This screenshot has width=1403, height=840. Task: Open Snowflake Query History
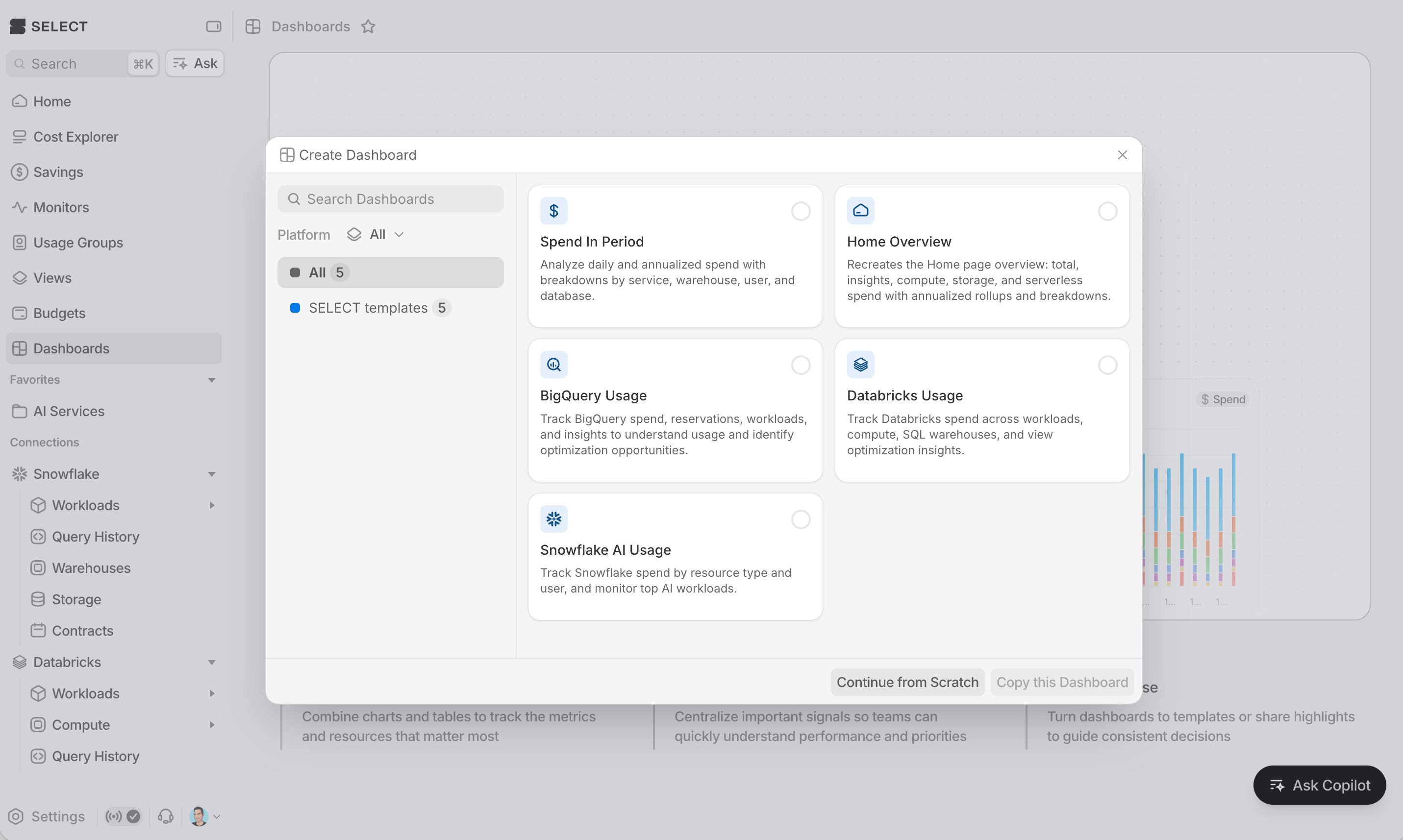click(x=122, y=537)
